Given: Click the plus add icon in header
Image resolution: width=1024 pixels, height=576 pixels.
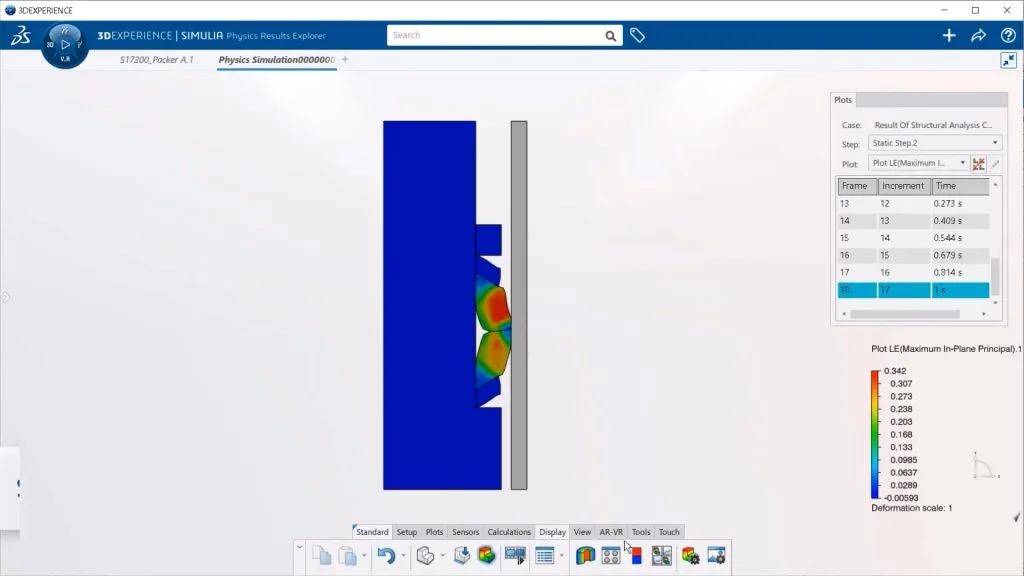Looking at the screenshot, I should pyautogui.click(x=949, y=35).
